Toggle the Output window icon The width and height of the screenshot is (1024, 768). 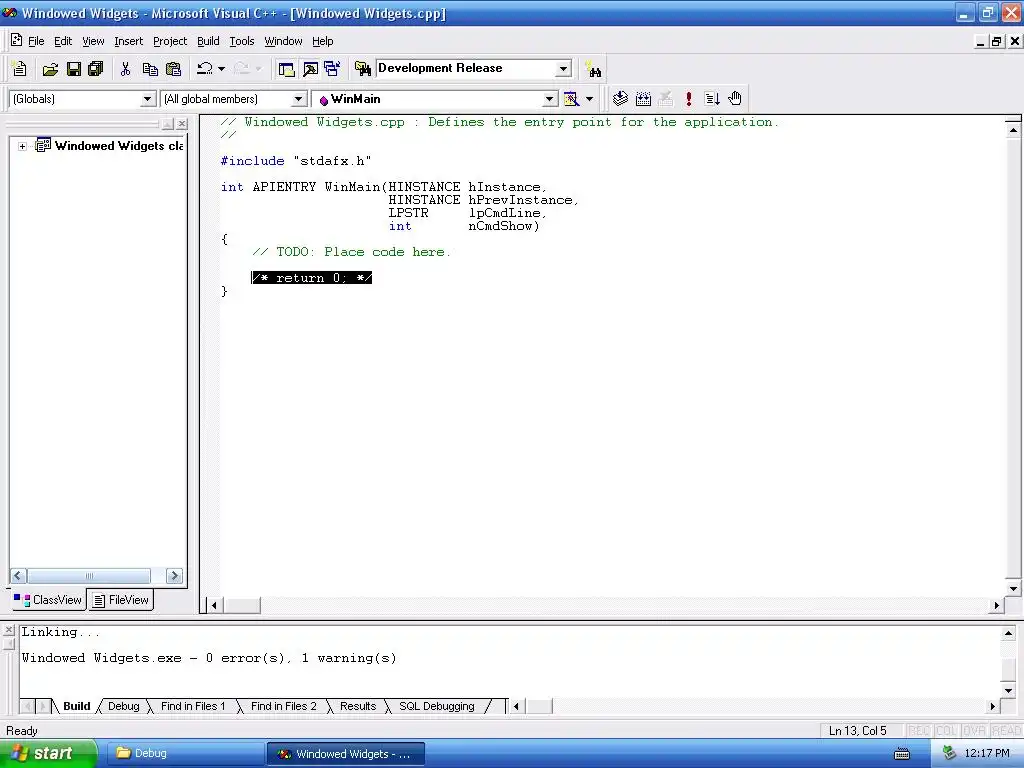(x=310, y=69)
